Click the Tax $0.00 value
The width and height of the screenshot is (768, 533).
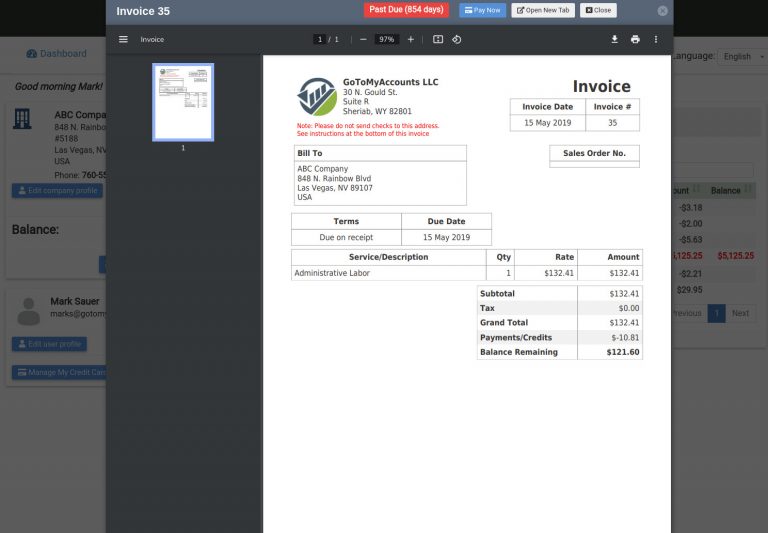point(628,308)
